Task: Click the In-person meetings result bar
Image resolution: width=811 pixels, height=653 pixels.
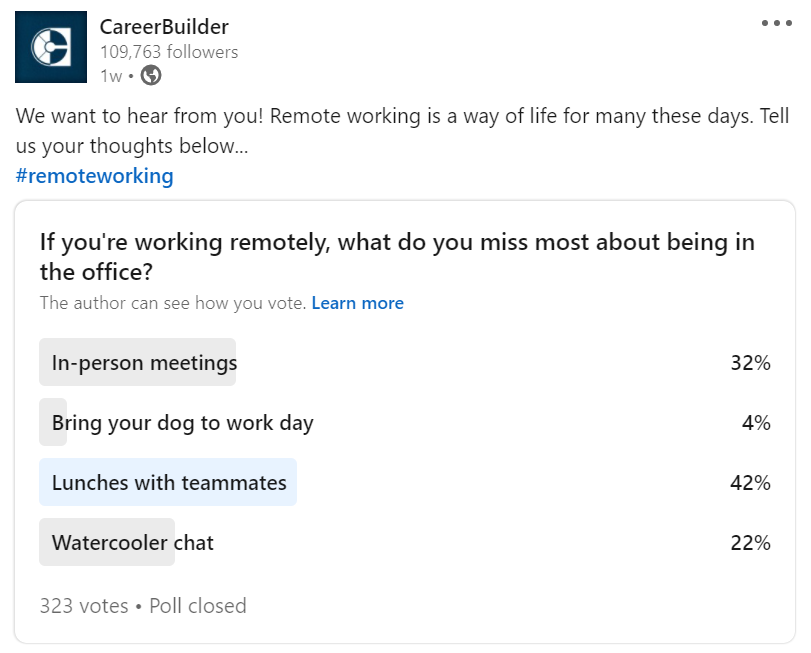Action: coord(138,362)
